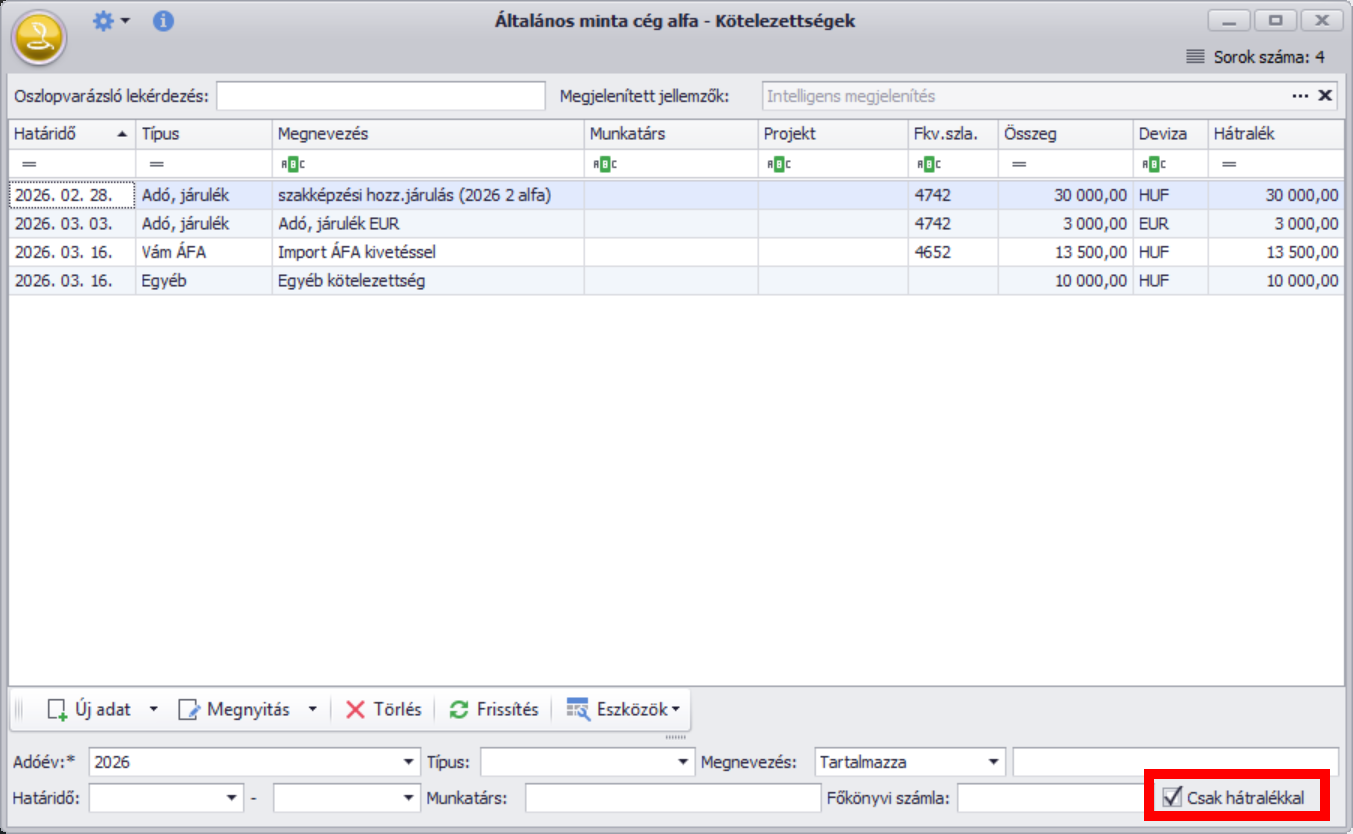The image size is (1353, 834).
Task: Click the Oszlopvarázsló lekérdezés input field
Action: point(381,96)
